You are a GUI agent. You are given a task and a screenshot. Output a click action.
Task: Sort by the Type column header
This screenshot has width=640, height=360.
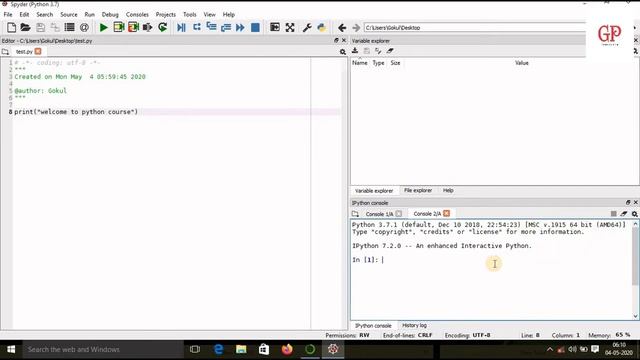[378, 63]
